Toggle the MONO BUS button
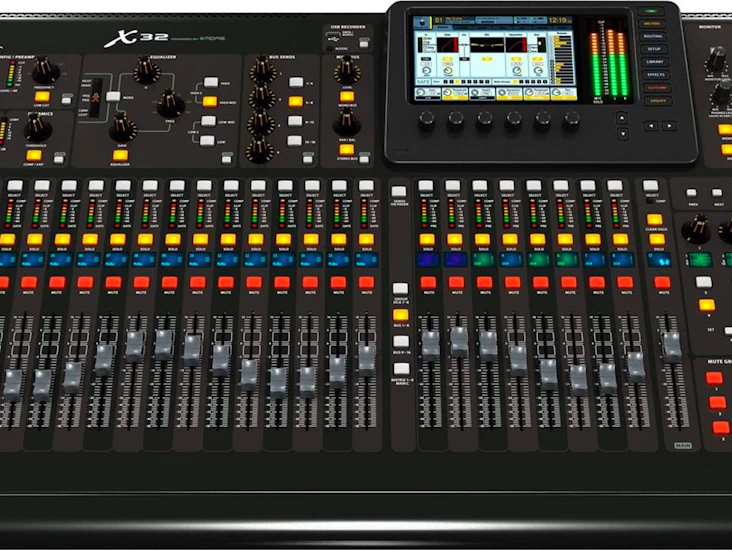This screenshot has height=550, width=732. pyautogui.click(x=346, y=97)
